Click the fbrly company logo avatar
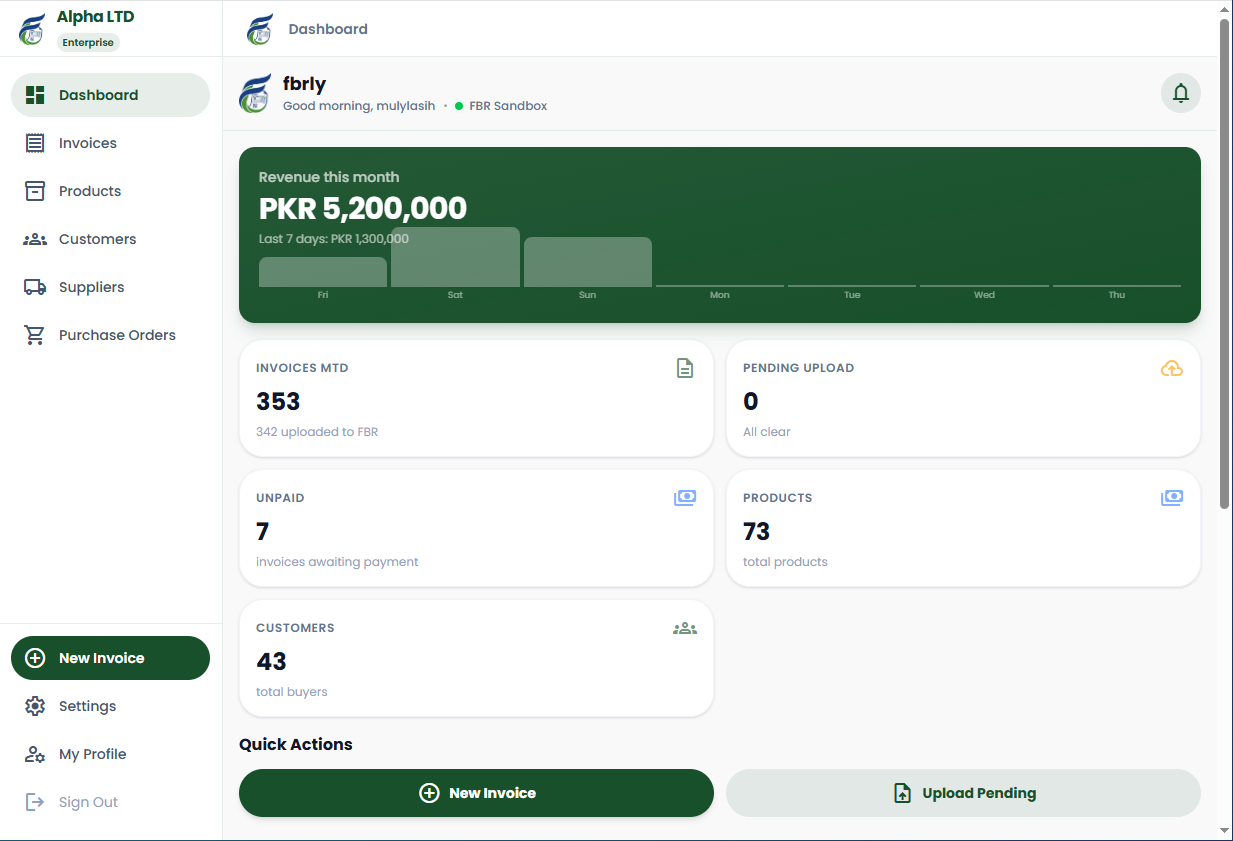Viewport: 1233px width, 841px height. (x=255, y=92)
